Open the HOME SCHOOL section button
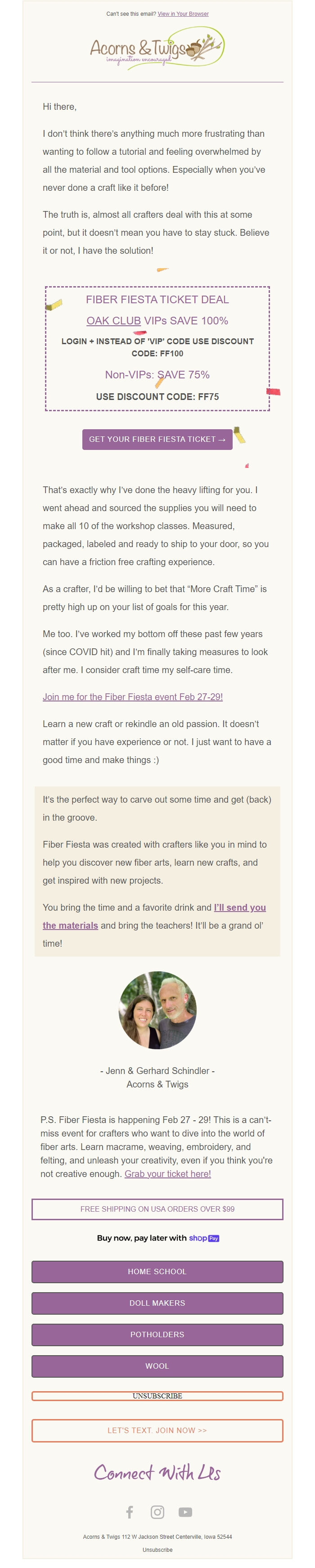315x1568 pixels. click(x=157, y=1271)
